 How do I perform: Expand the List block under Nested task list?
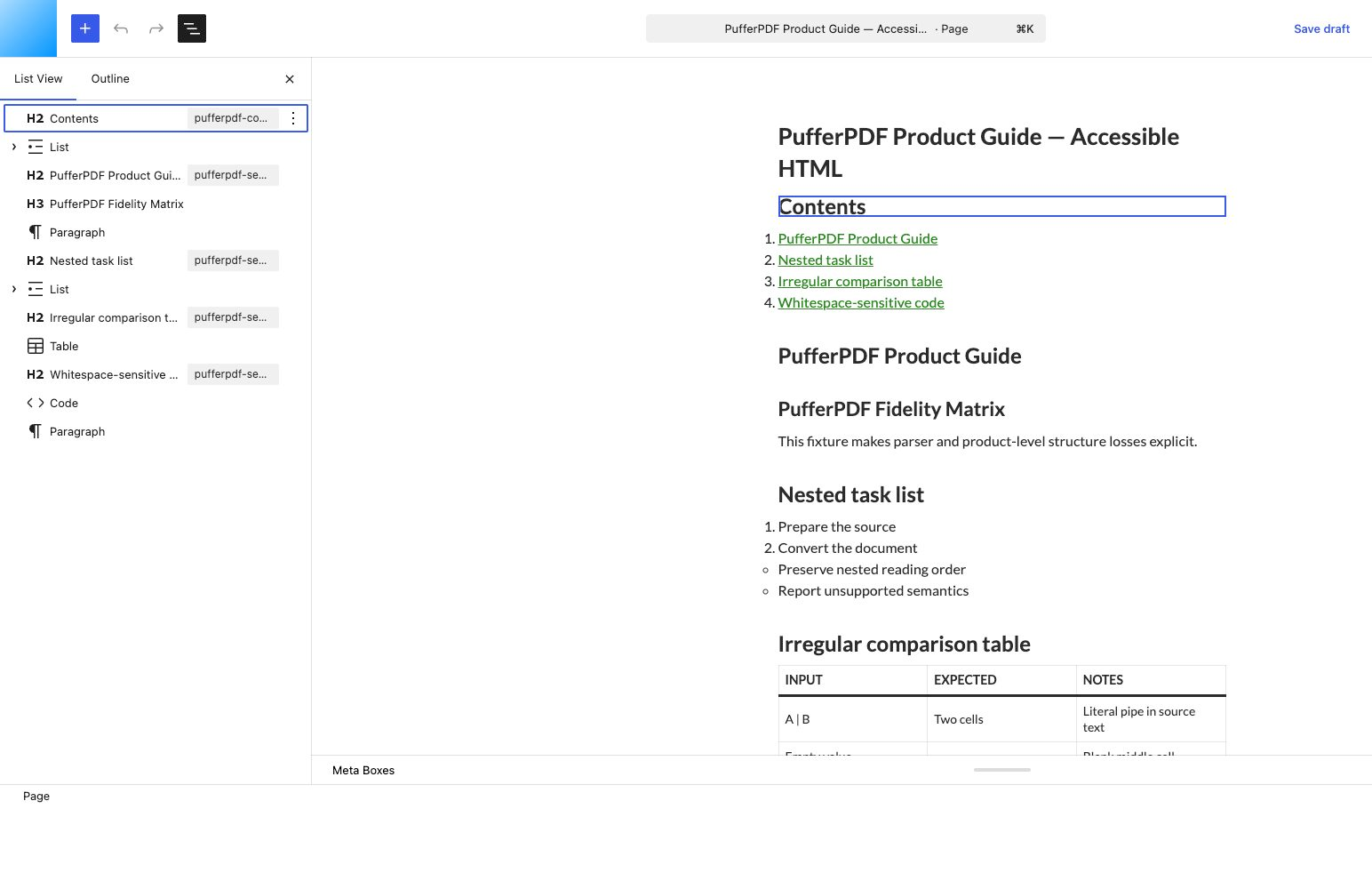click(x=13, y=289)
